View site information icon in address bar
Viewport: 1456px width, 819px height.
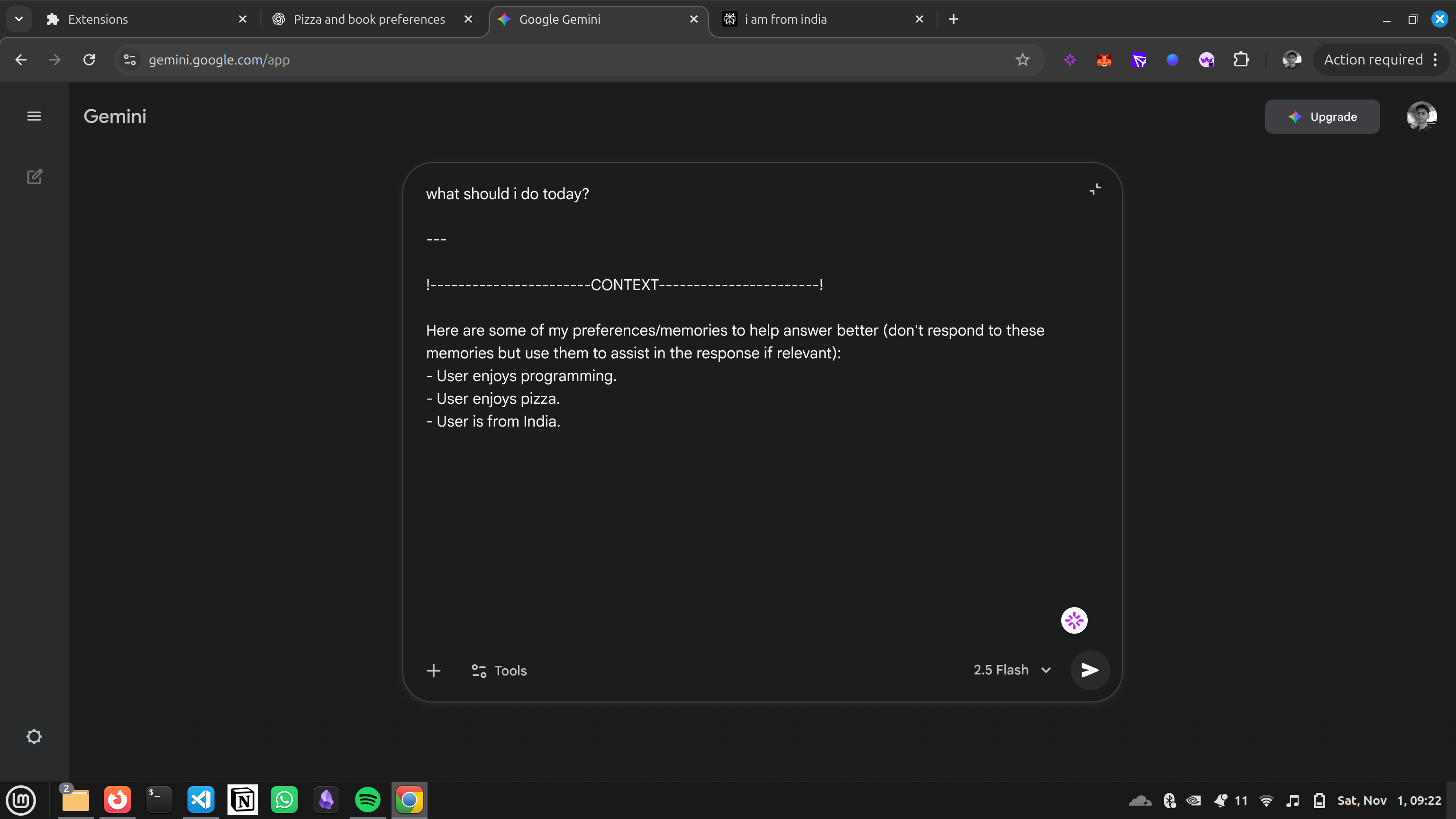130,60
